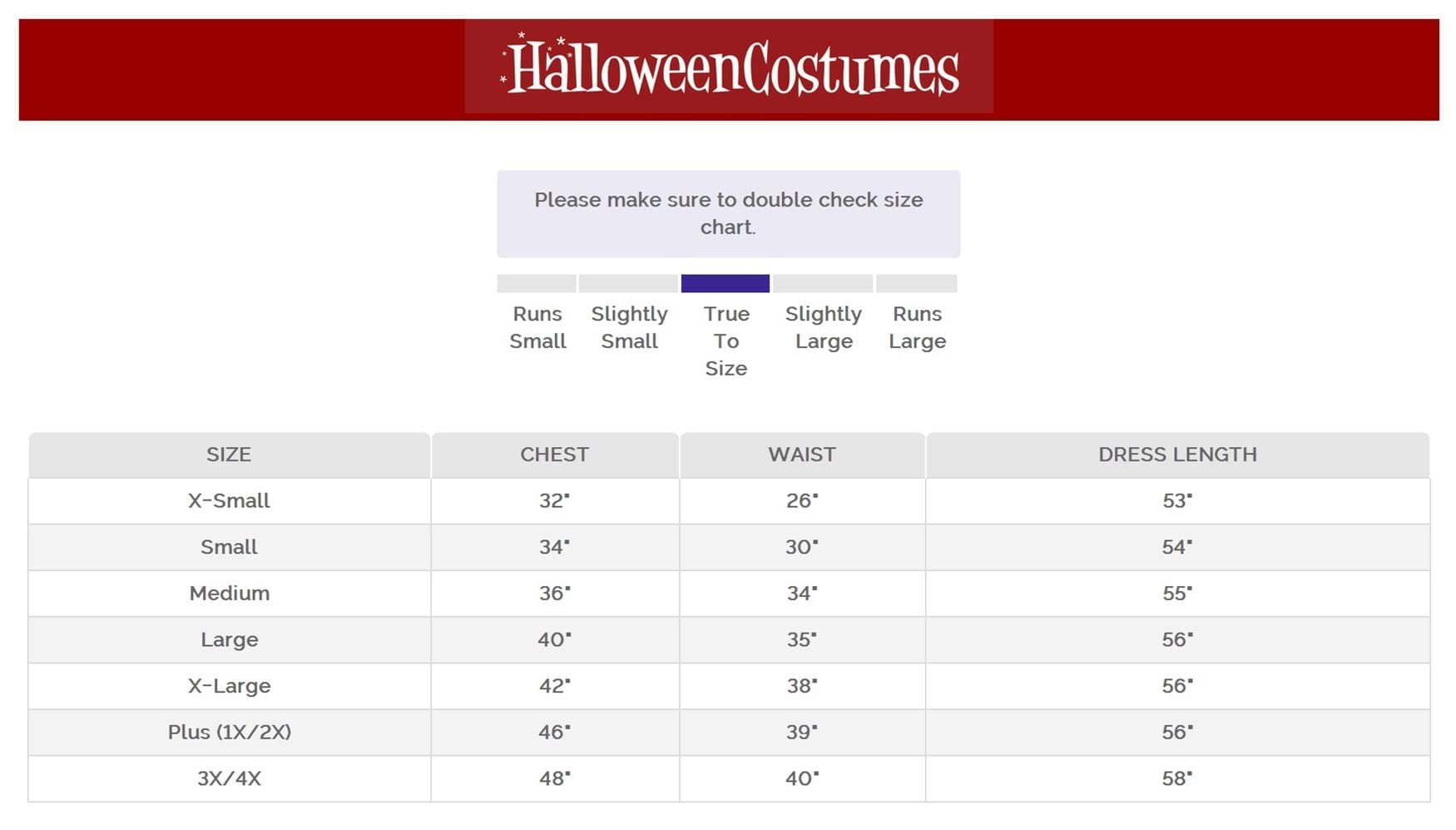Click the 58" dress length cell
Screen dimensions: 1456x830
[x=1177, y=779]
